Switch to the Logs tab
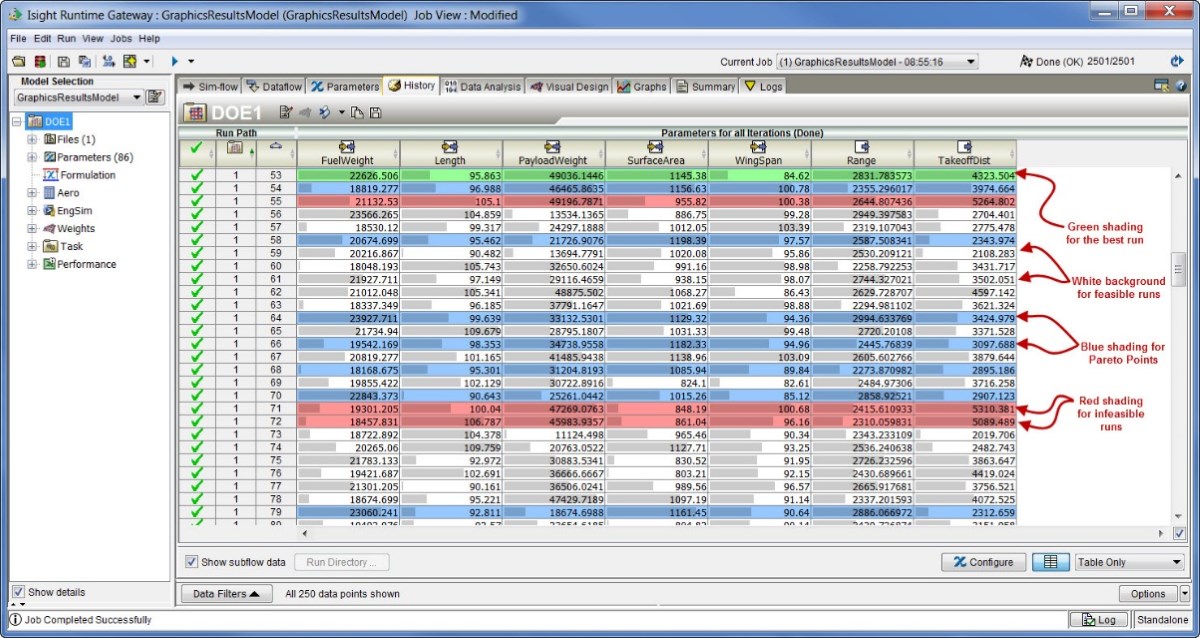 pos(763,86)
